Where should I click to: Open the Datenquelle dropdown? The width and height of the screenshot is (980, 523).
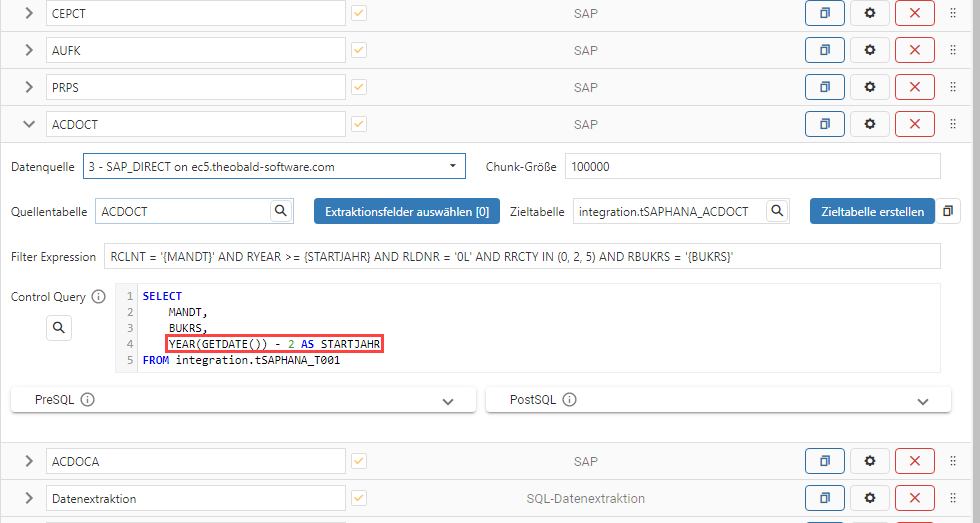tap(274, 166)
